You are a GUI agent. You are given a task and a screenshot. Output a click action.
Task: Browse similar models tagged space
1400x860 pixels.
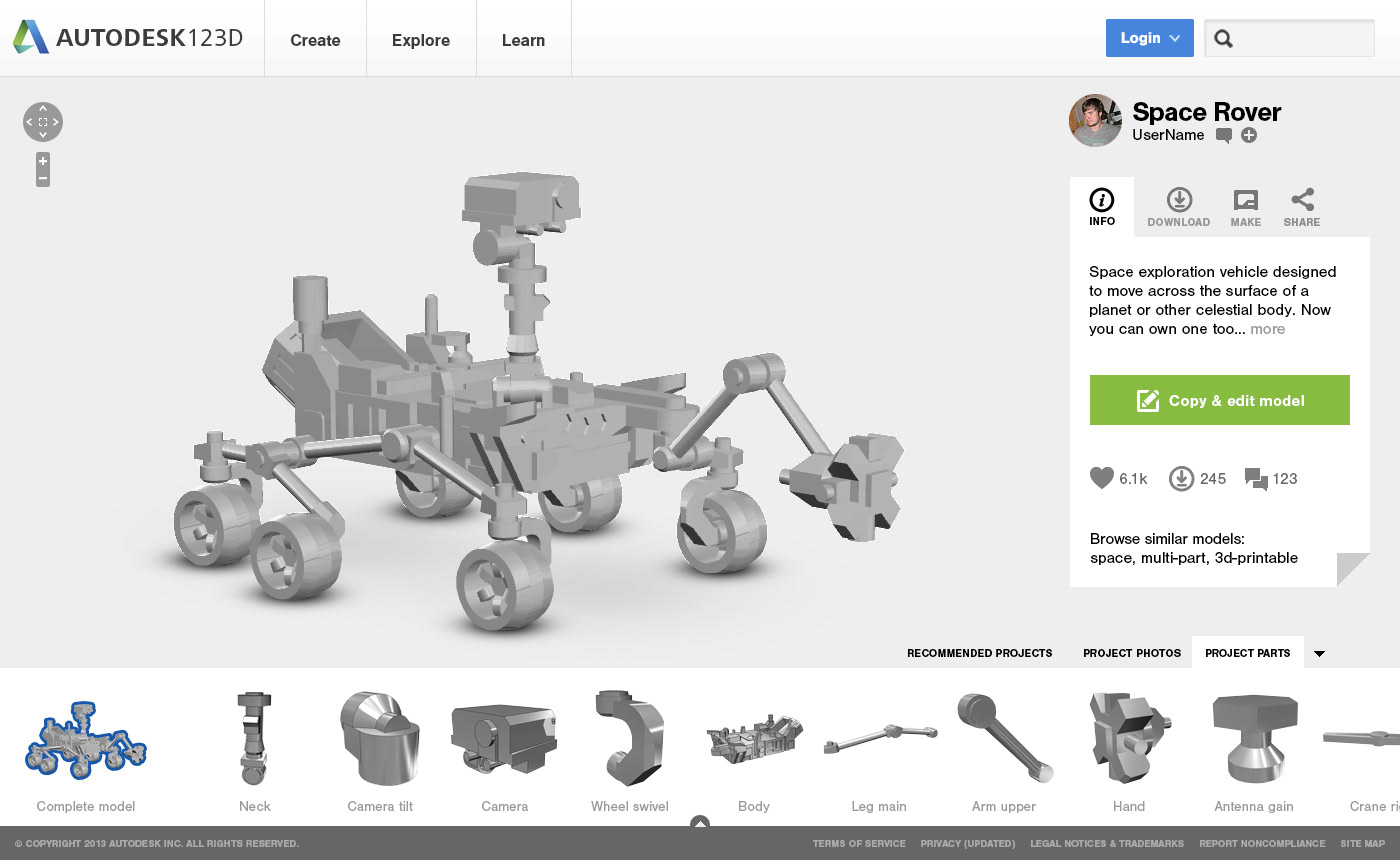point(1111,558)
